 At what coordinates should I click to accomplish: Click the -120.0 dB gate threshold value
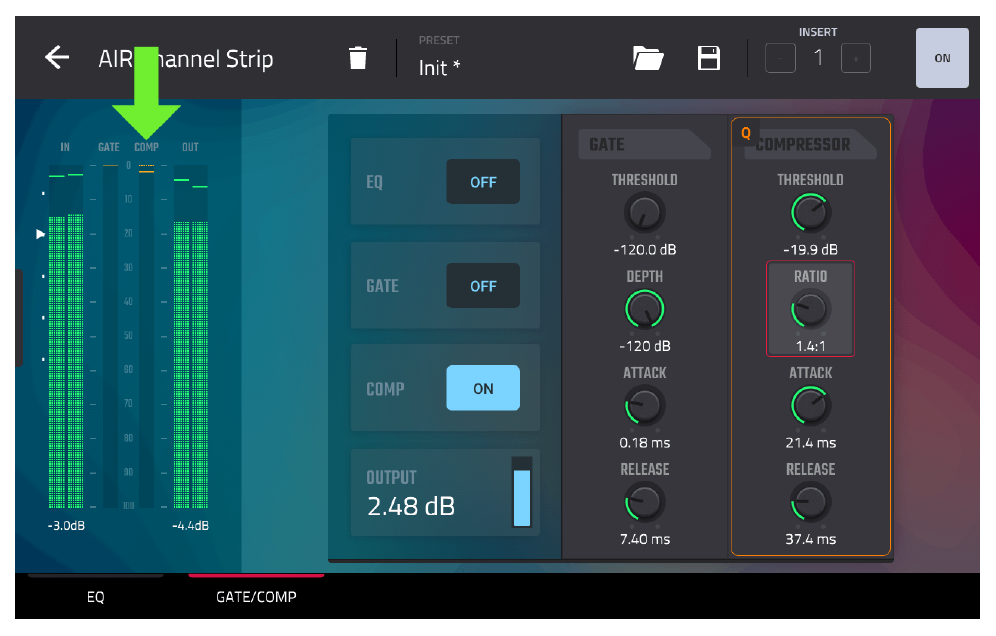[x=645, y=250]
